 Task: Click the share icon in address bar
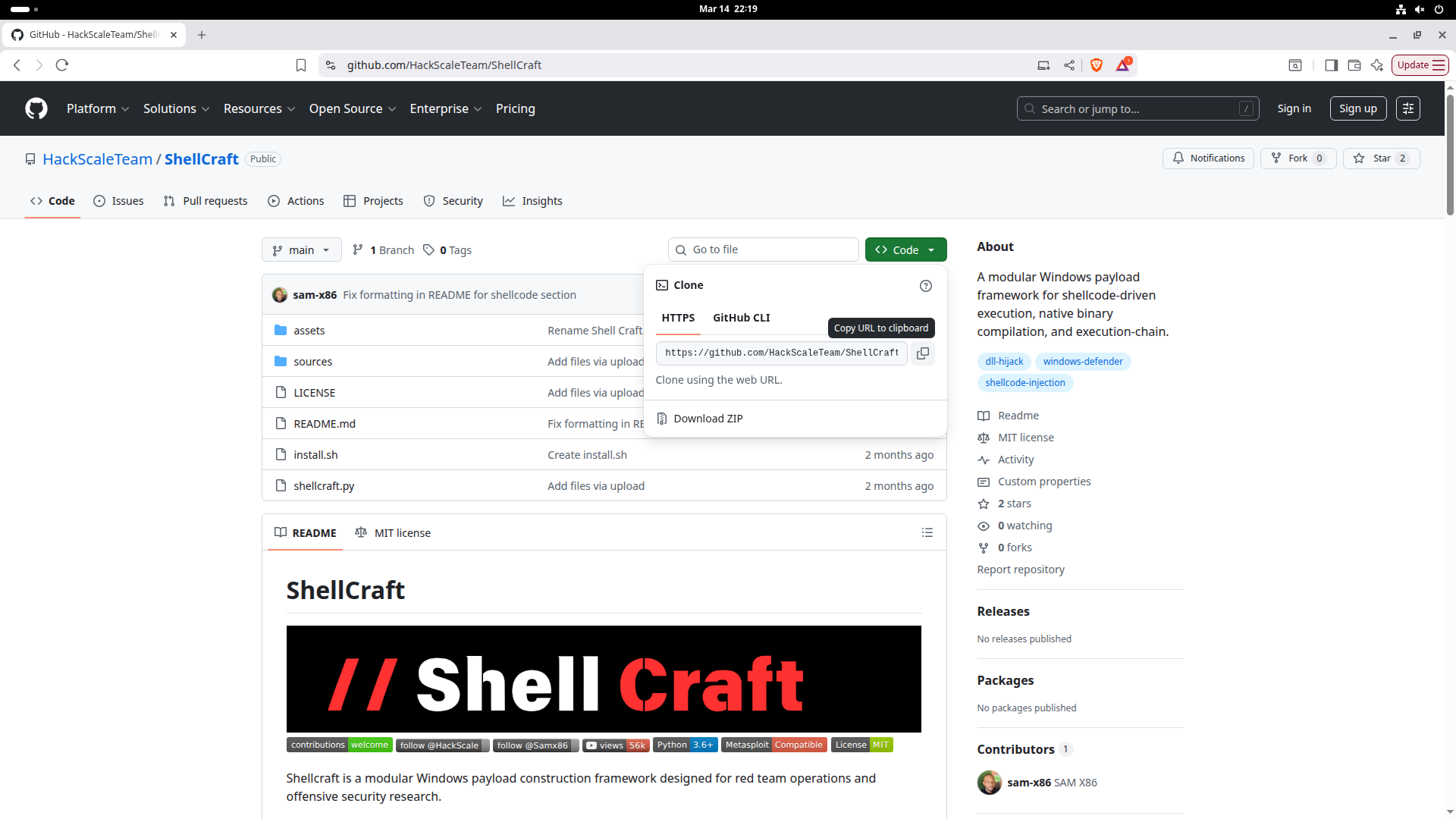coord(1069,65)
